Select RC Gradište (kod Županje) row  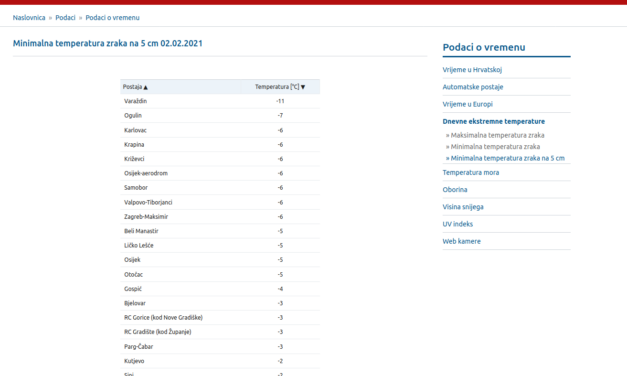(220, 332)
